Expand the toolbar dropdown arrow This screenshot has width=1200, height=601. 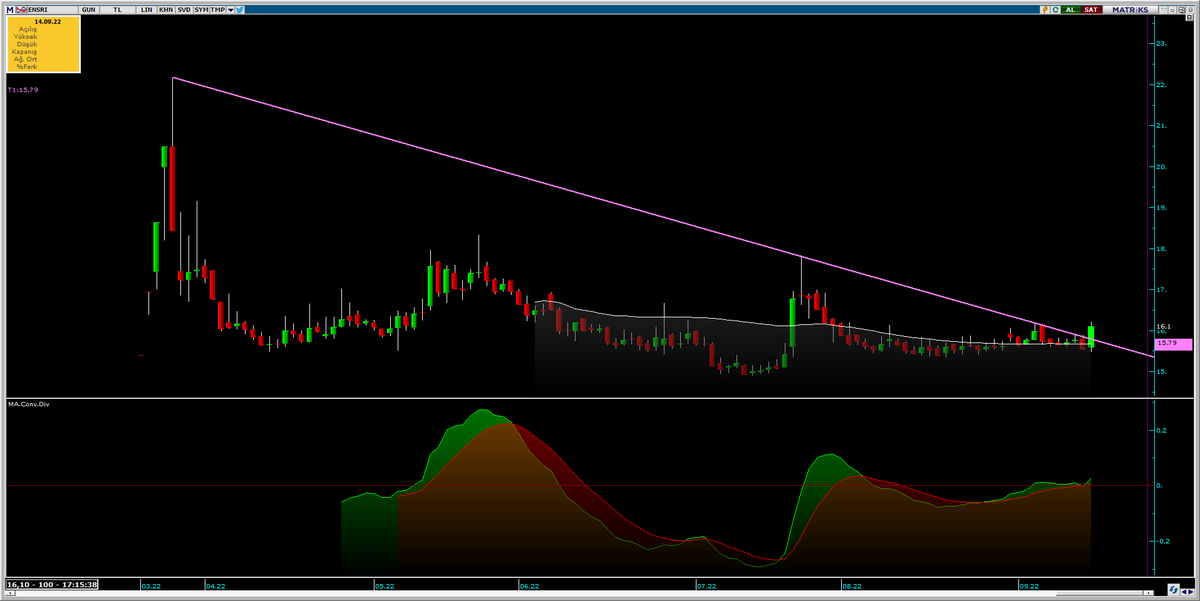point(231,9)
